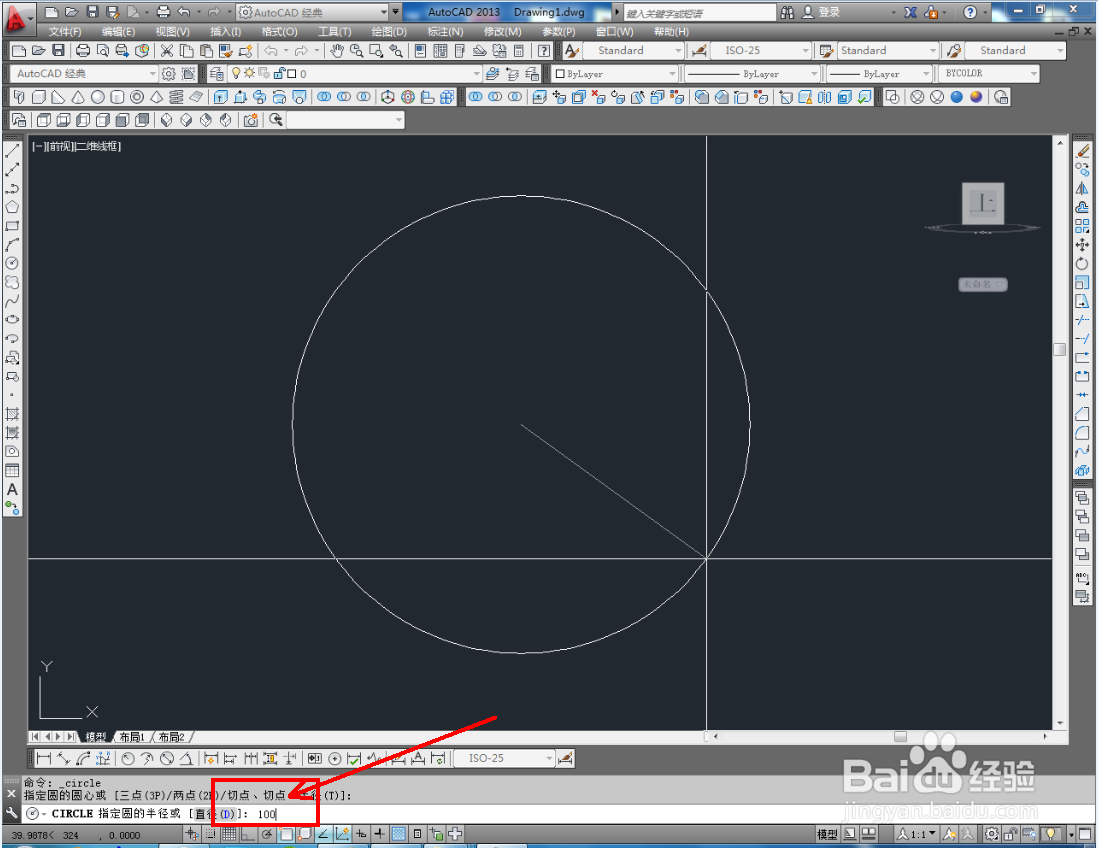Click the search keyword input box
Image resolution: width=1098 pixels, height=848 pixels.
click(699, 13)
